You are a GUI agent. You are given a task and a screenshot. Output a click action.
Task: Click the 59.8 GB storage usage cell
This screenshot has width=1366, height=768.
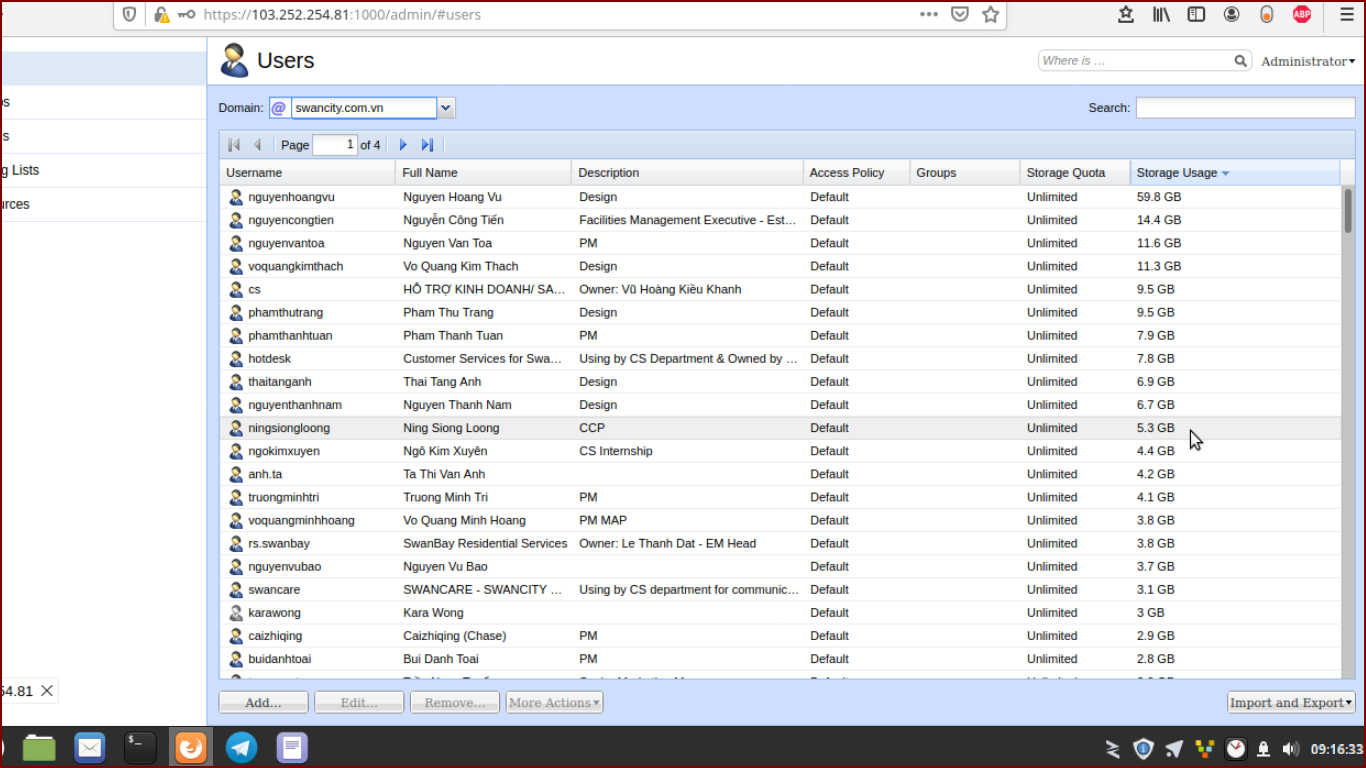point(1159,197)
